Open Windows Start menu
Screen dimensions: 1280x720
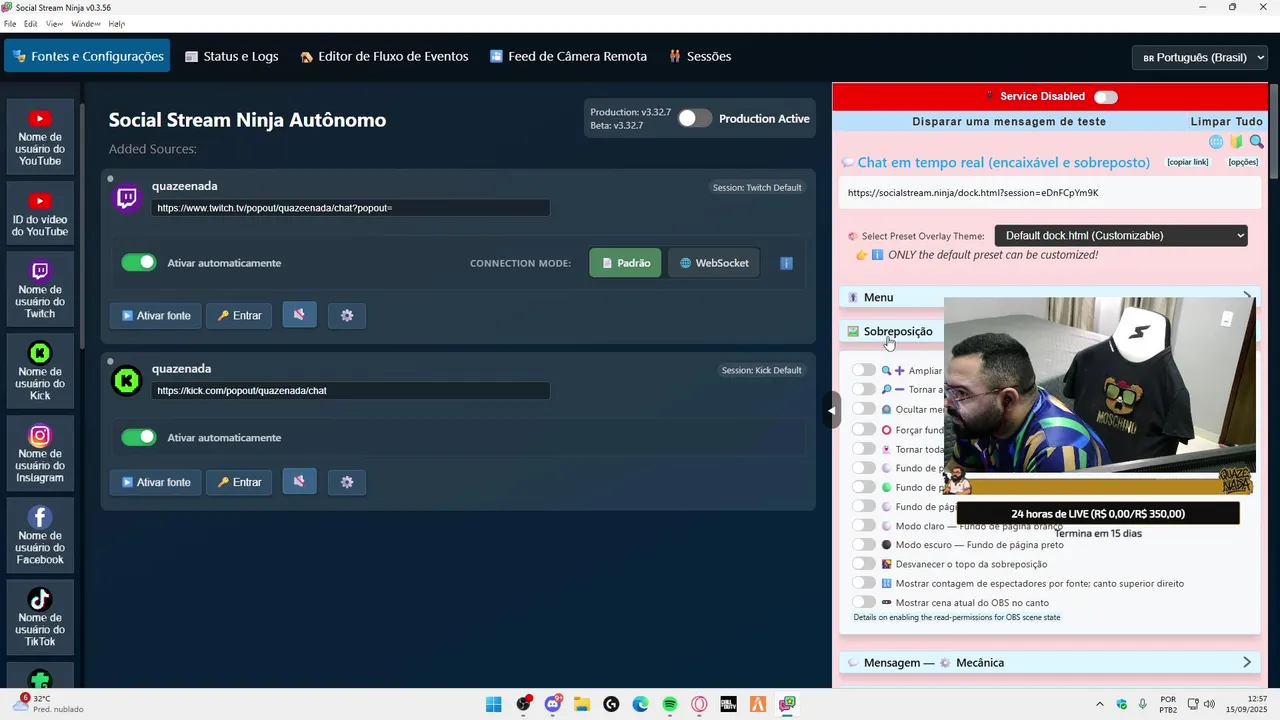[x=494, y=704]
